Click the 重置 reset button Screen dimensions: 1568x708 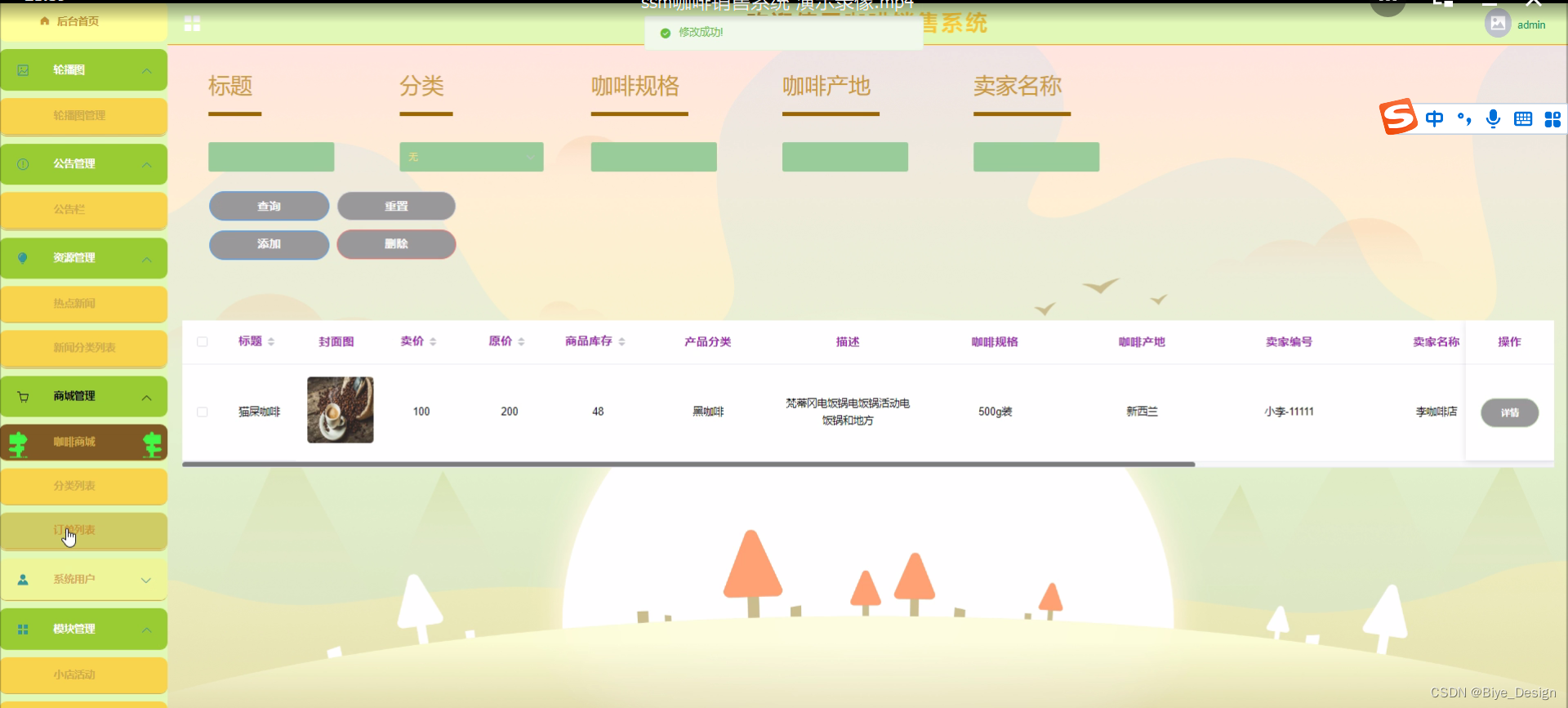pyautogui.click(x=396, y=207)
